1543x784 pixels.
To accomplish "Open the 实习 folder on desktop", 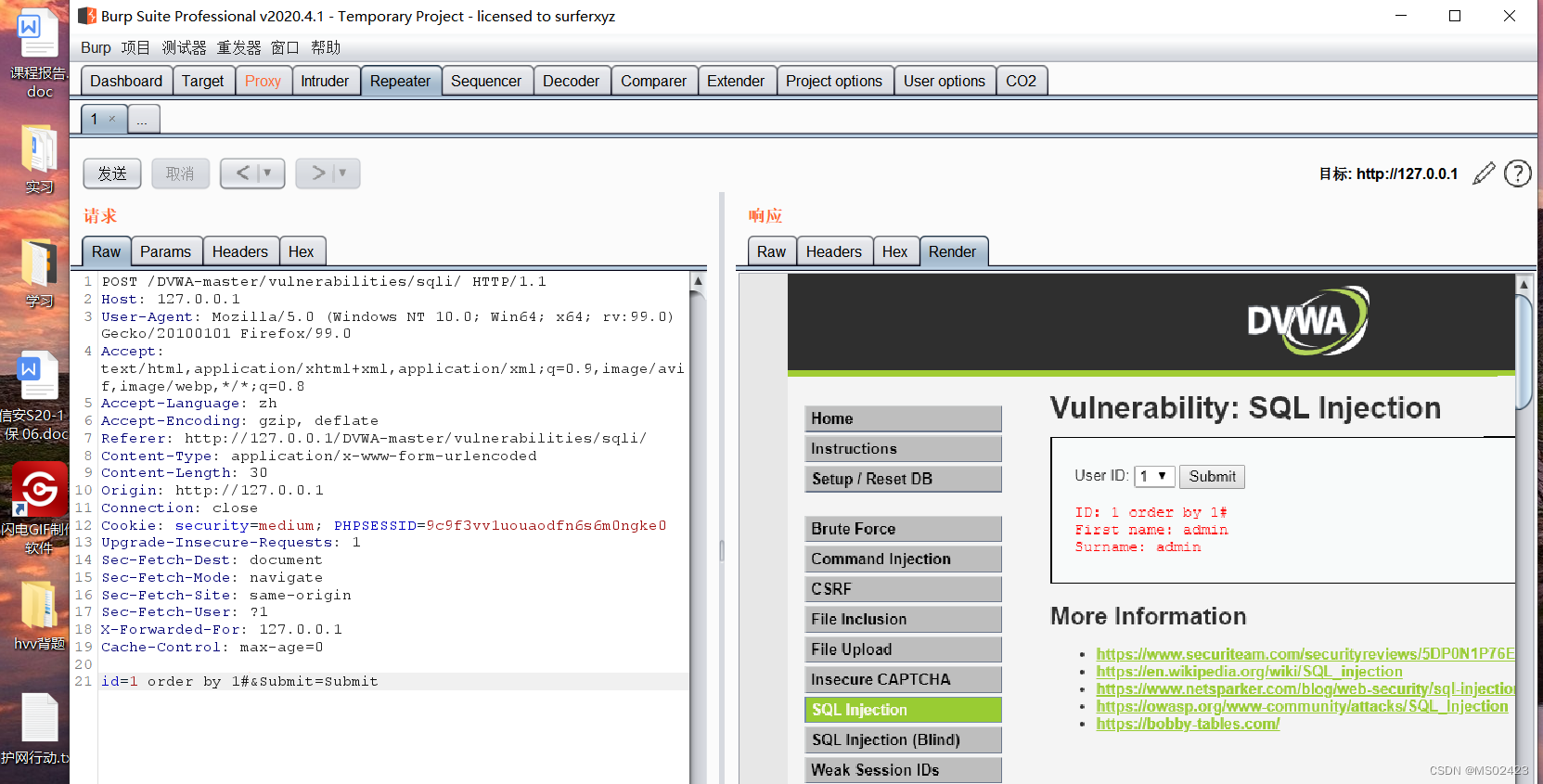I will (39, 159).
